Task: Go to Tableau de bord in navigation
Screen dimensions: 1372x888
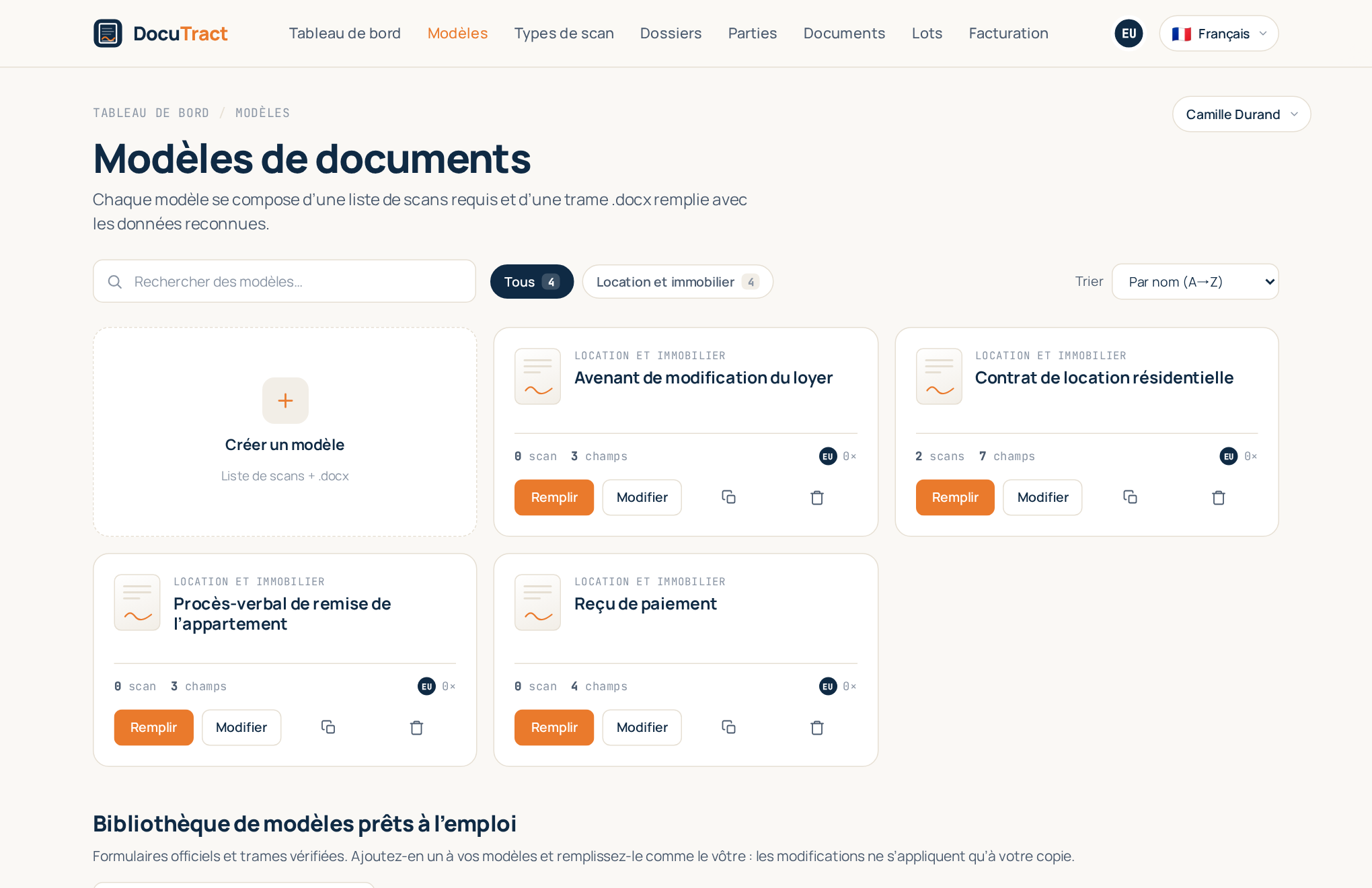Action: pyautogui.click(x=345, y=33)
